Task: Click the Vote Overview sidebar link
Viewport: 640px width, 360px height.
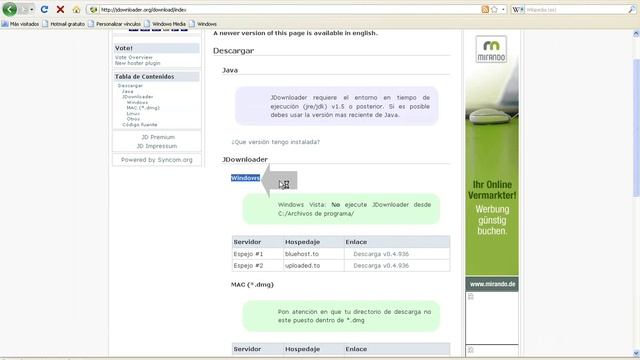Action: tap(133, 58)
